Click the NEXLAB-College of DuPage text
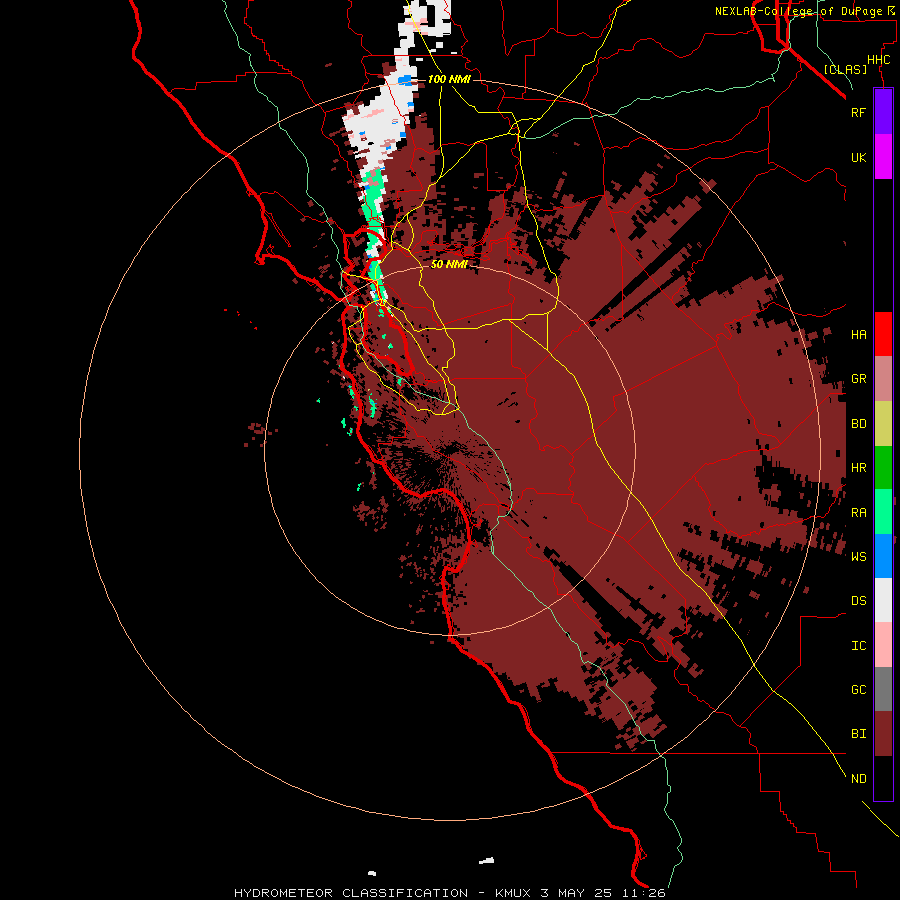900x900 pixels. click(x=798, y=11)
